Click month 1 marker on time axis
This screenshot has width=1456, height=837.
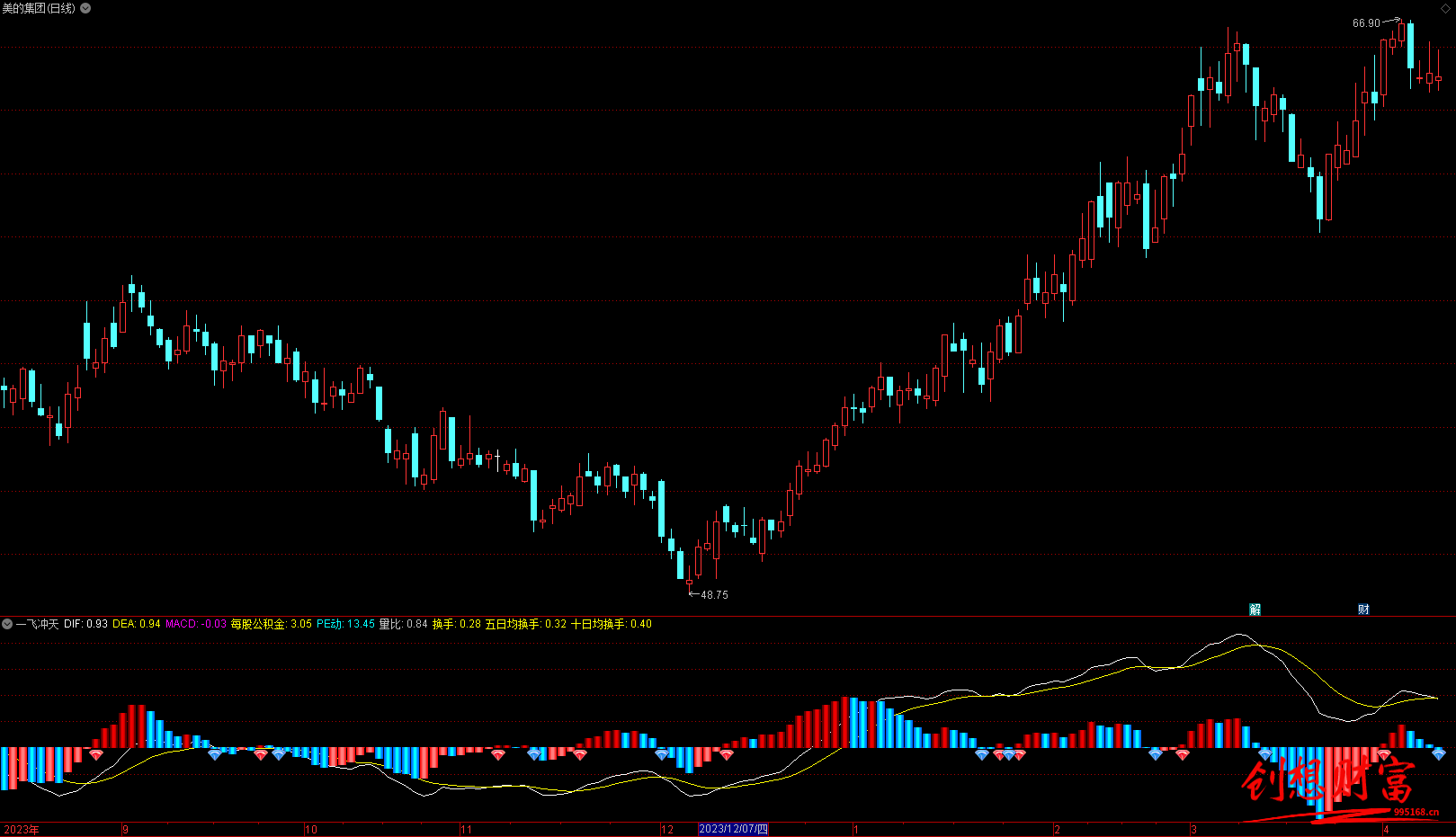[856, 830]
